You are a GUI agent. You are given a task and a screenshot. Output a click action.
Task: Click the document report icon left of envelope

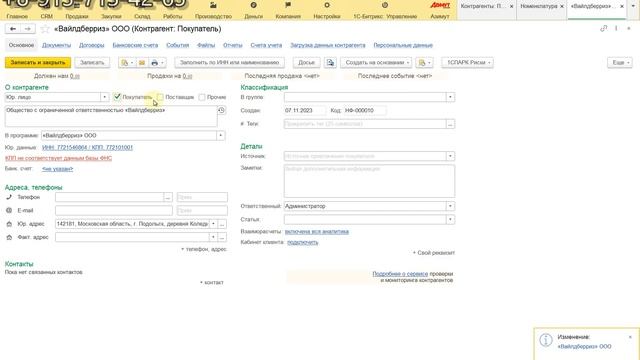125,63
